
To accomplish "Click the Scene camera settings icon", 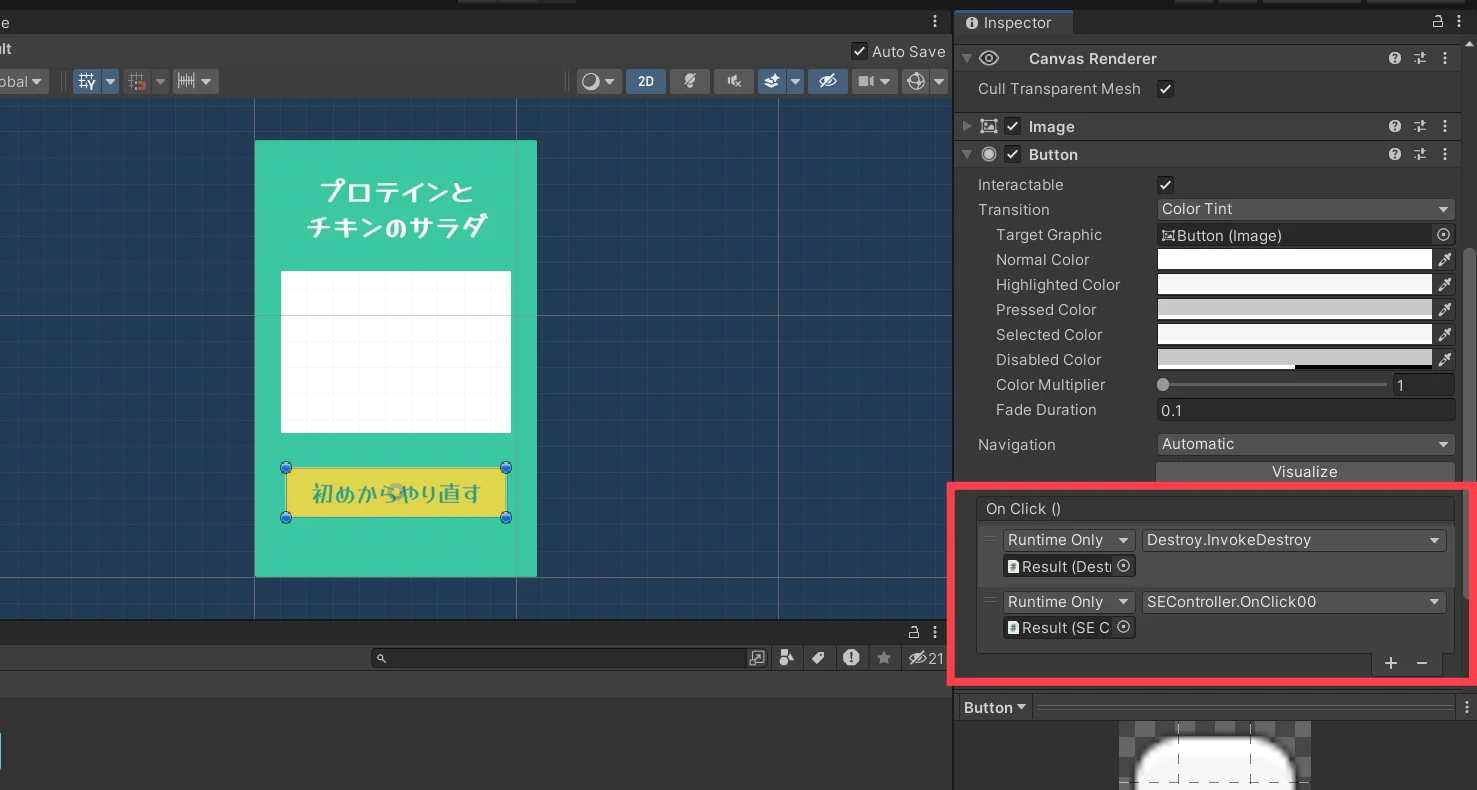I will pos(866,82).
